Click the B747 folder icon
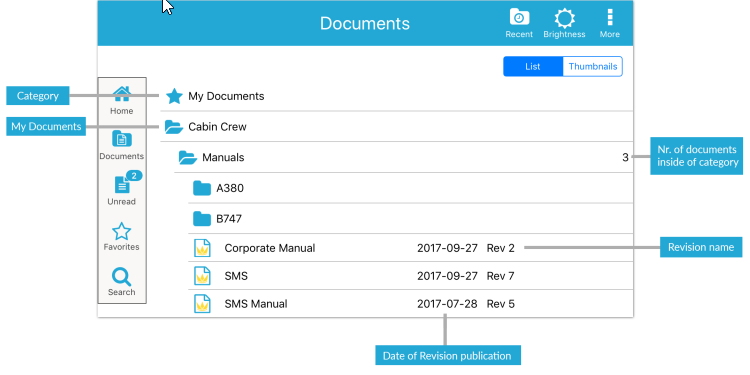This screenshot has height=375, width=750. pyautogui.click(x=202, y=219)
